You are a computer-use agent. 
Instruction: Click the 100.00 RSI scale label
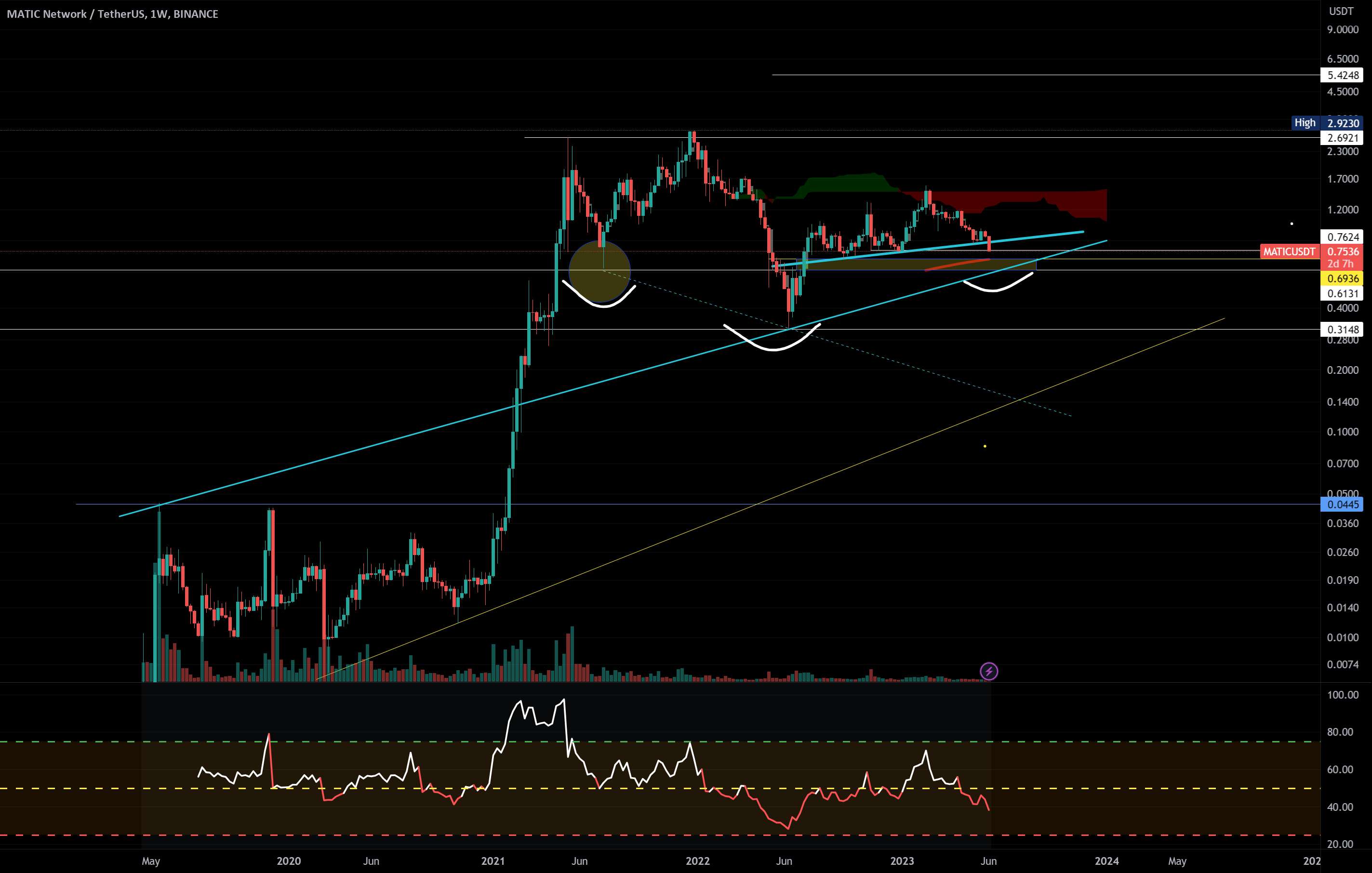[x=1343, y=695]
